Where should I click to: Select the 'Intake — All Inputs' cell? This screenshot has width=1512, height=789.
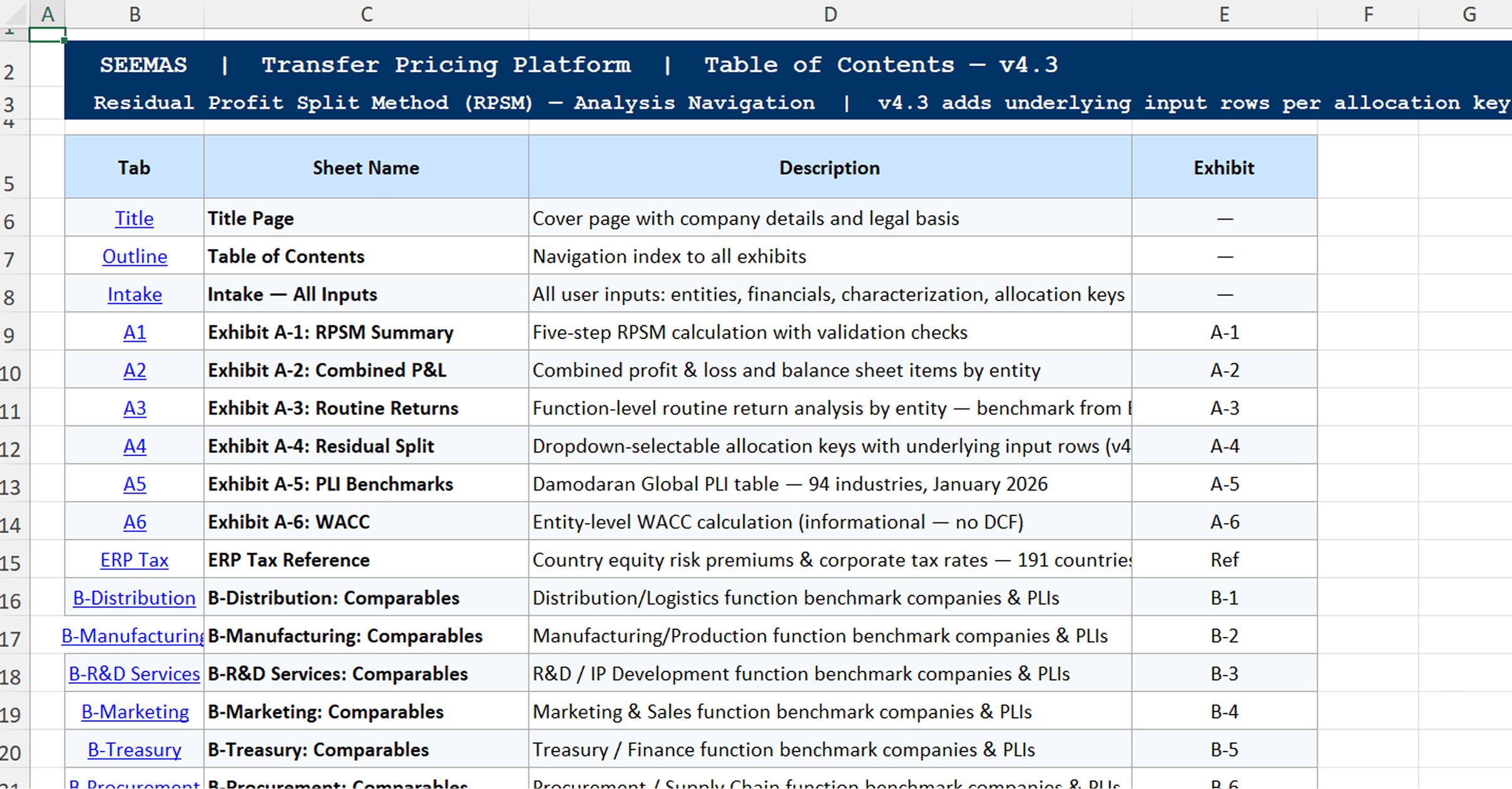pos(366,294)
